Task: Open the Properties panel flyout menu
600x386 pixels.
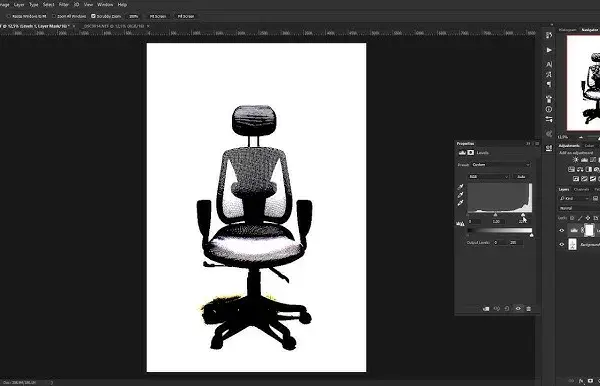Action: (x=537, y=143)
